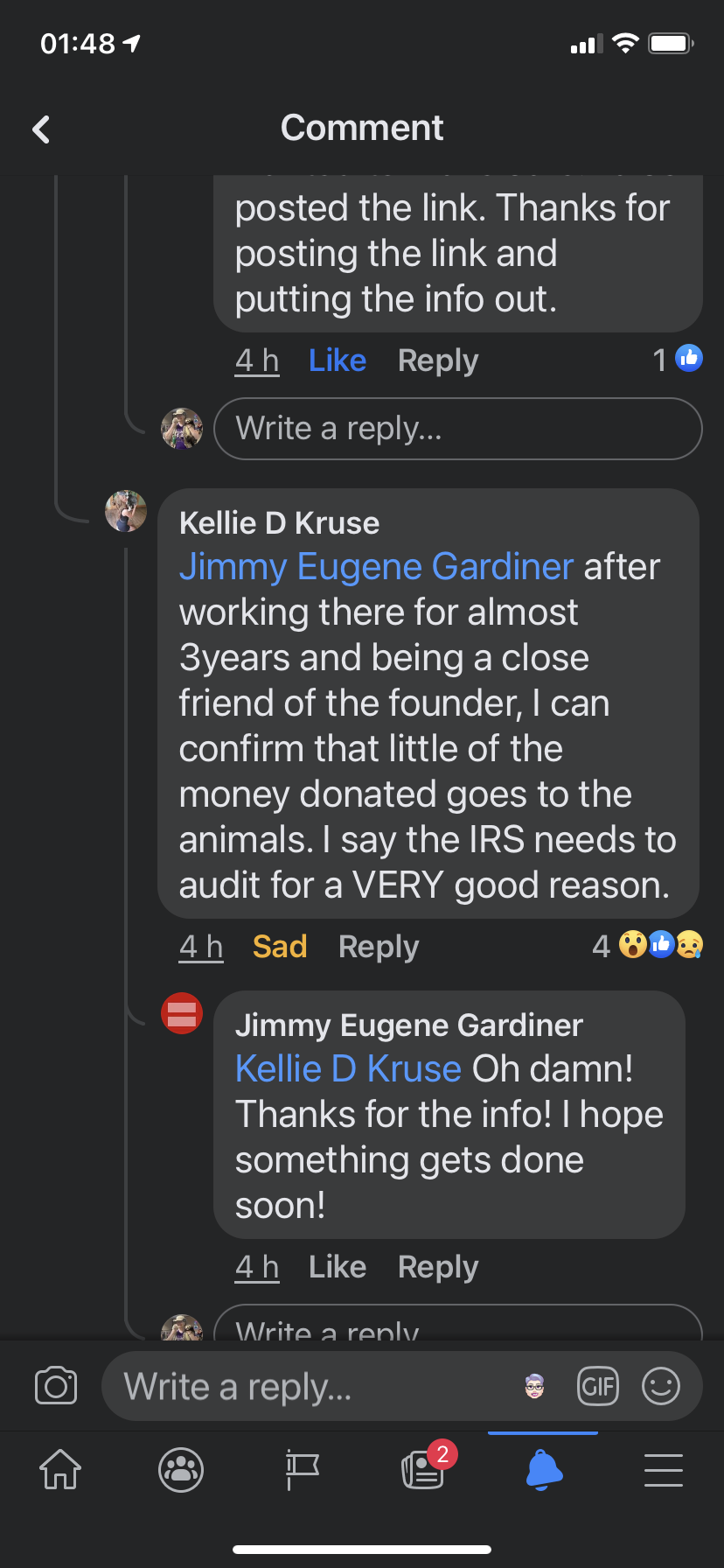This screenshot has height=1568, width=724.
Task: Reply to Kellie D Kruse's comment
Action: (379, 947)
